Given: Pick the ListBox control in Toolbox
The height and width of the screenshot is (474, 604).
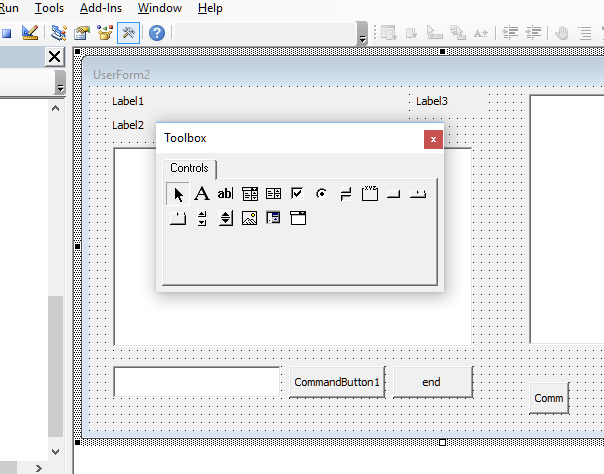Looking at the screenshot, I should (273, 194).
